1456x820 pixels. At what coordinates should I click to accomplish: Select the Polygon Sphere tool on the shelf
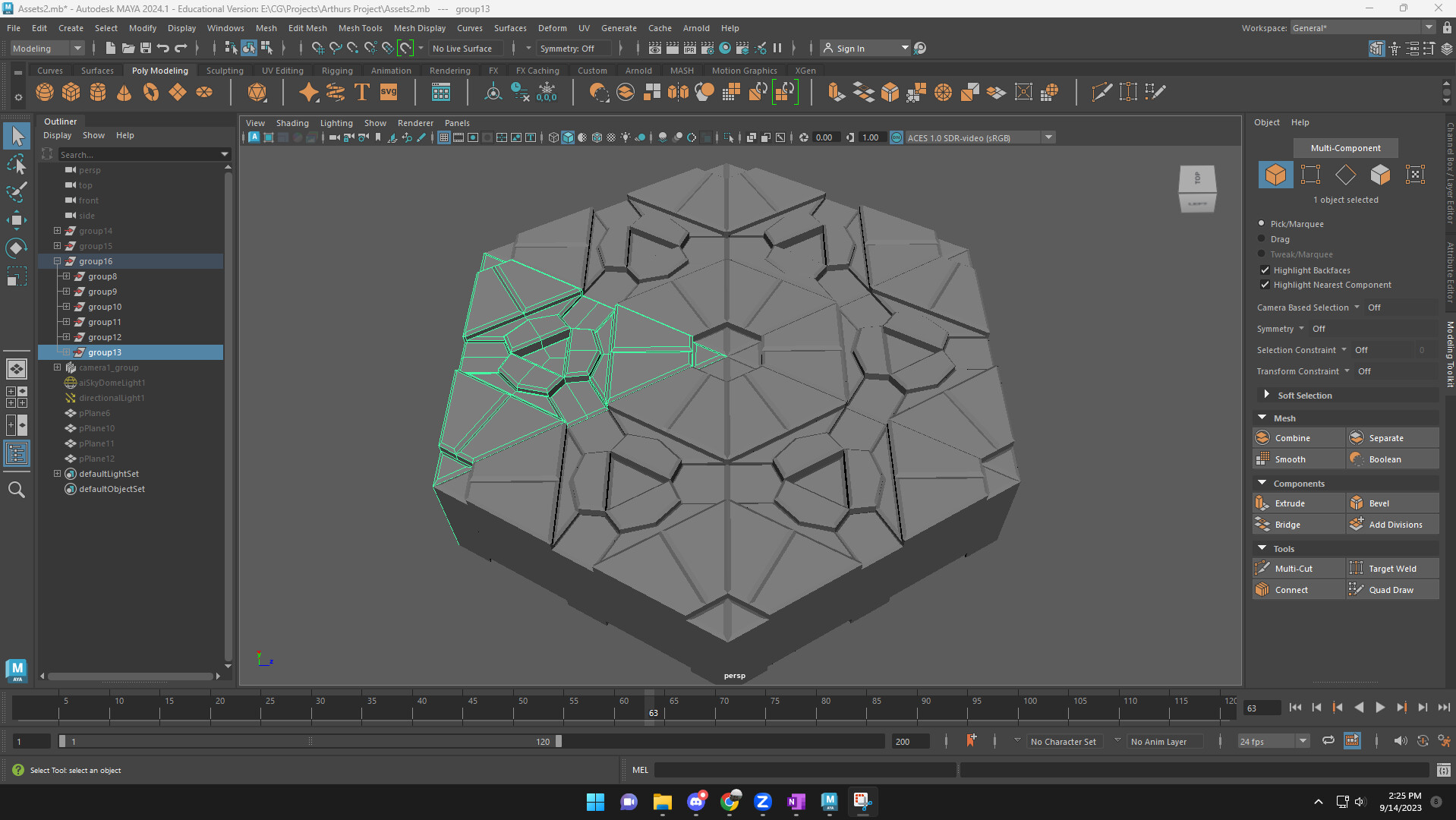pos(44,92)
